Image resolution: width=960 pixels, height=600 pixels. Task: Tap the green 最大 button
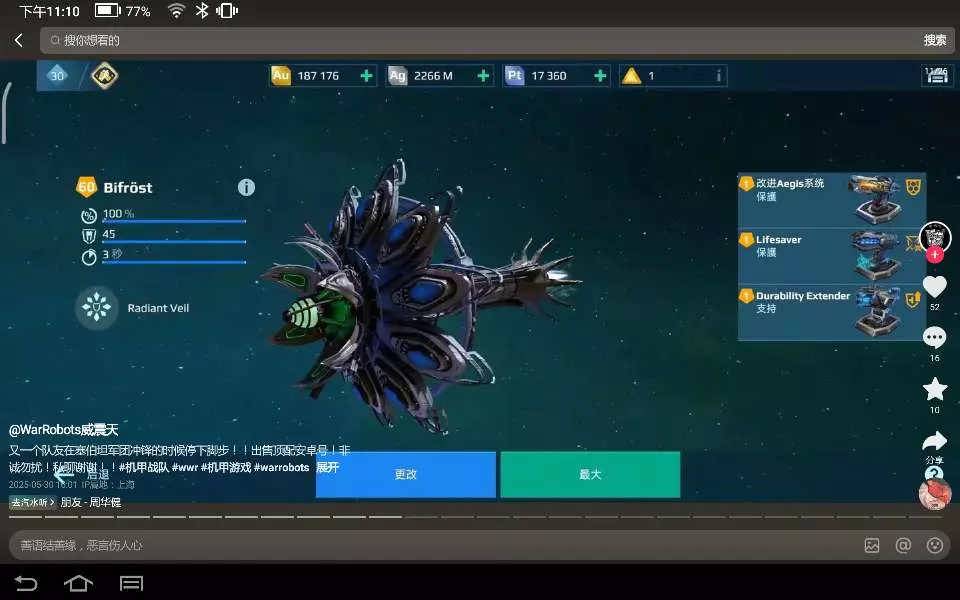point(590,474)
